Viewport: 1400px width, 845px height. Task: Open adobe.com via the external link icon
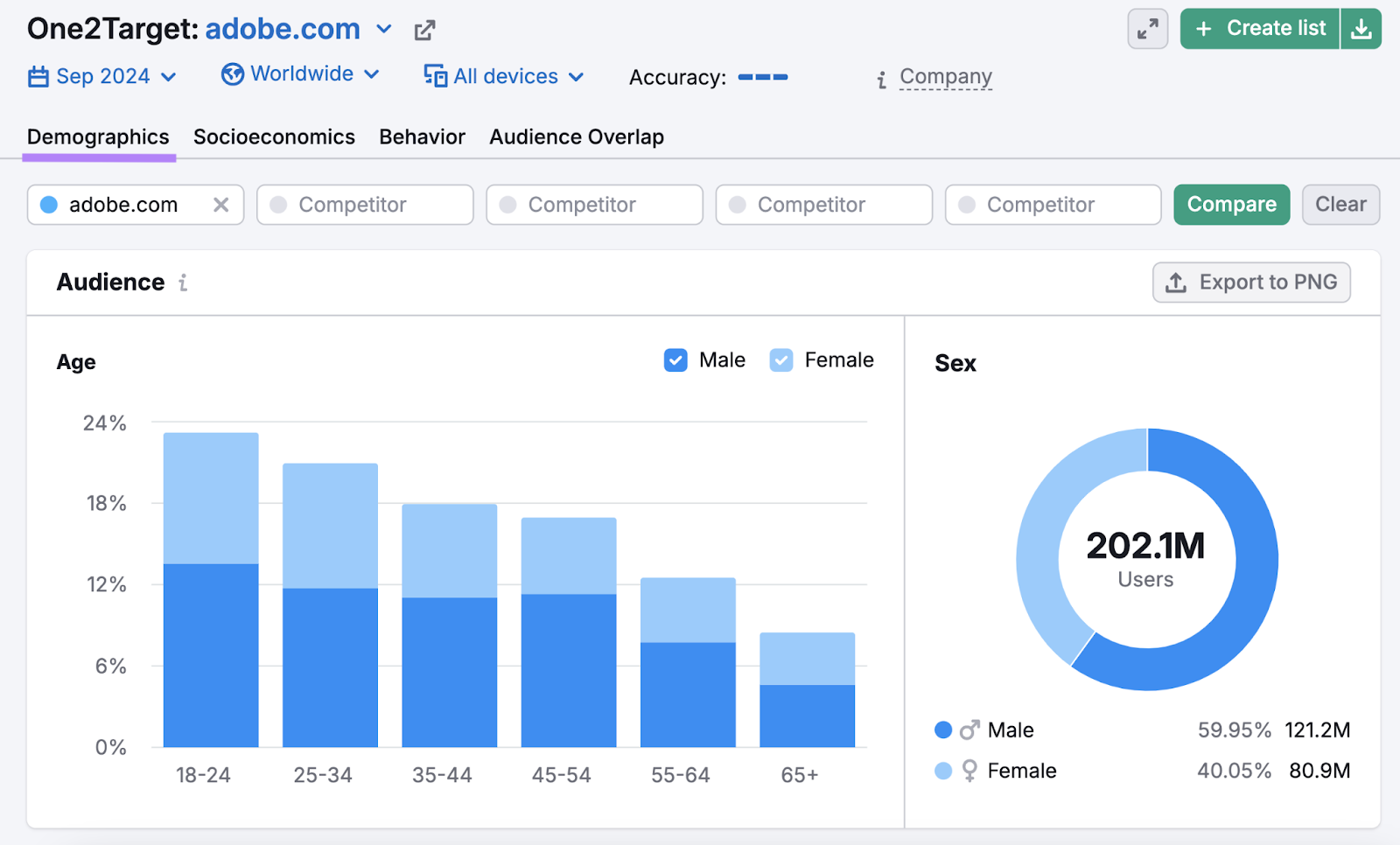[x=424, y=29]
